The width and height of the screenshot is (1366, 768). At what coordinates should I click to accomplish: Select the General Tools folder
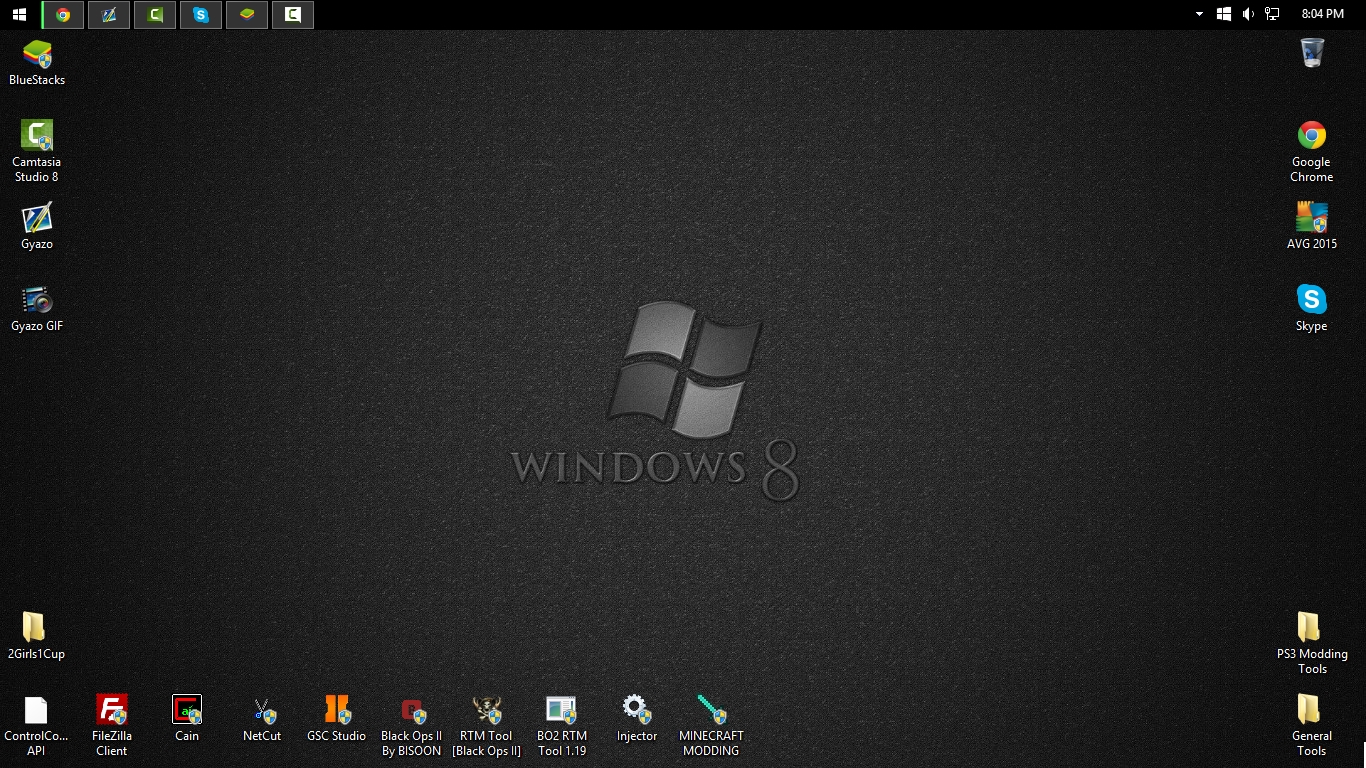1312,725
